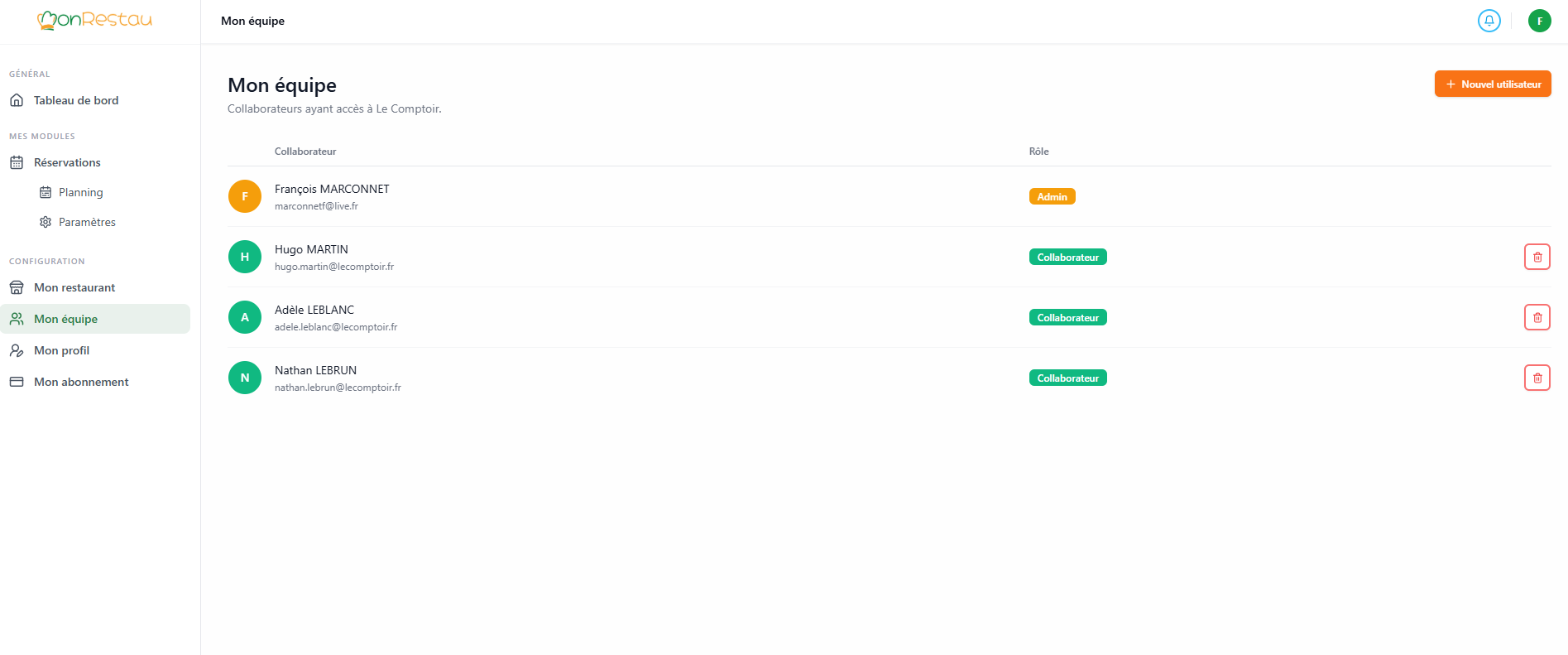The height and width of the screenshot is (655, 1568).
Task: Click the Admin role badge
Action: click(1052, 196)
